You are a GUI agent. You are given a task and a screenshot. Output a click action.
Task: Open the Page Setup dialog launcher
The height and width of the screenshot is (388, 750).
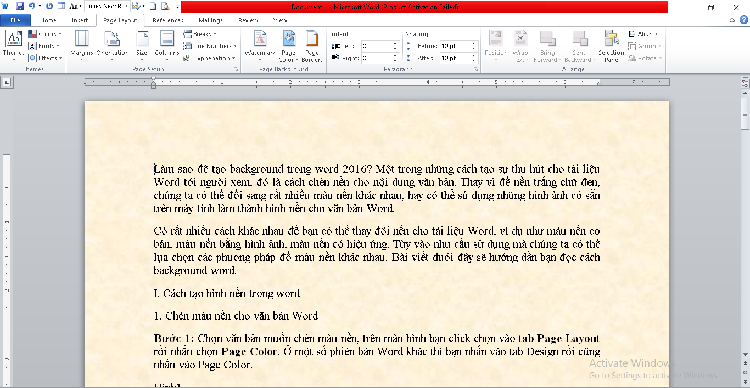pyautogui.click(x=236, y=69)
